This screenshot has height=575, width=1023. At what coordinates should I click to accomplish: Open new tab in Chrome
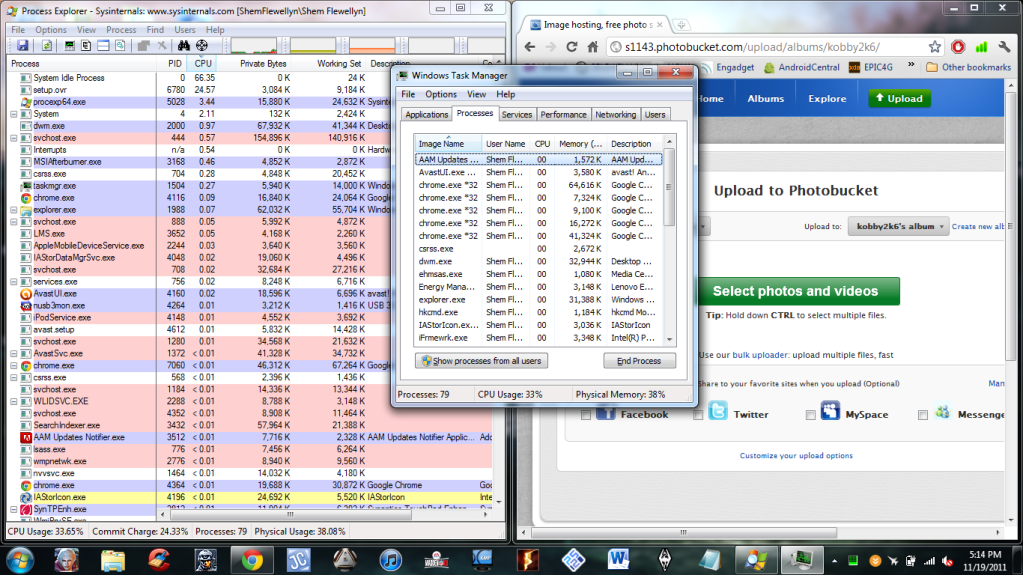(x=681, y=25)
